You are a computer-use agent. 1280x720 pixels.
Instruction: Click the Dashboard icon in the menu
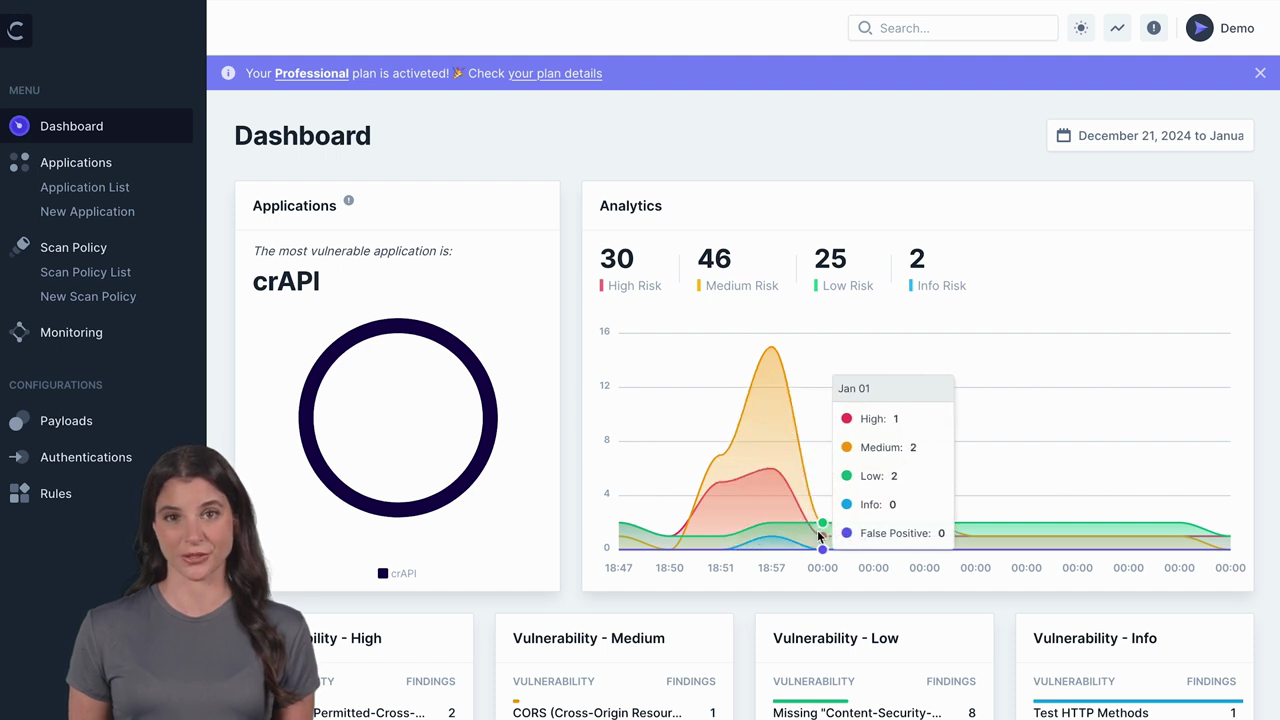pyautogui.click(x=19, y=126)
